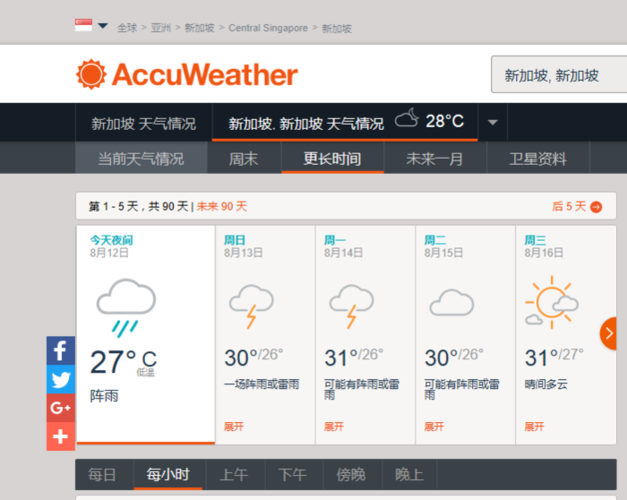Select the 傍晚 tab
This screenshot has height=500, width=627.
pos(351,475)
